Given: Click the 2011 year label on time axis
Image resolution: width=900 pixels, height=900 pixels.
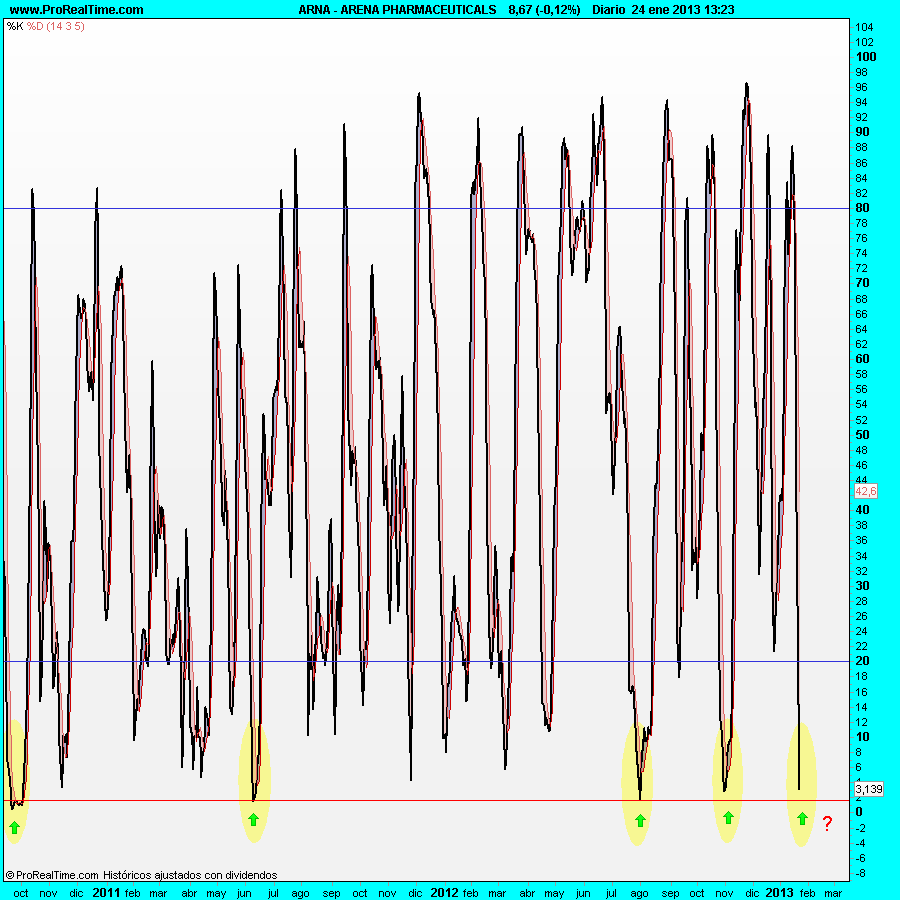Looking at the screenshot, I should pyautogui.click(x=106, y=893).
